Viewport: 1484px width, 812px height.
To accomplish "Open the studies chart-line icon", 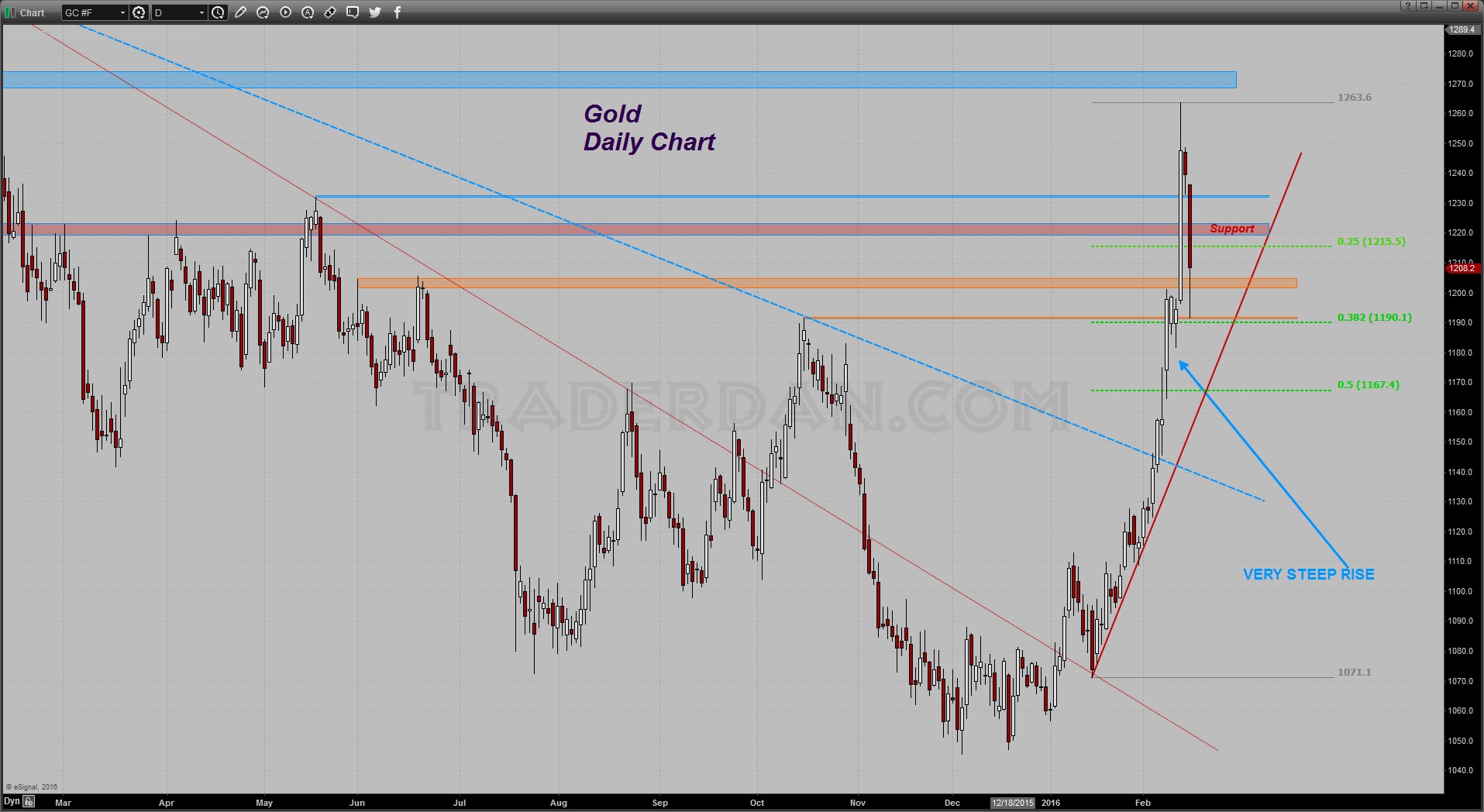I will [x=263, y=12].
